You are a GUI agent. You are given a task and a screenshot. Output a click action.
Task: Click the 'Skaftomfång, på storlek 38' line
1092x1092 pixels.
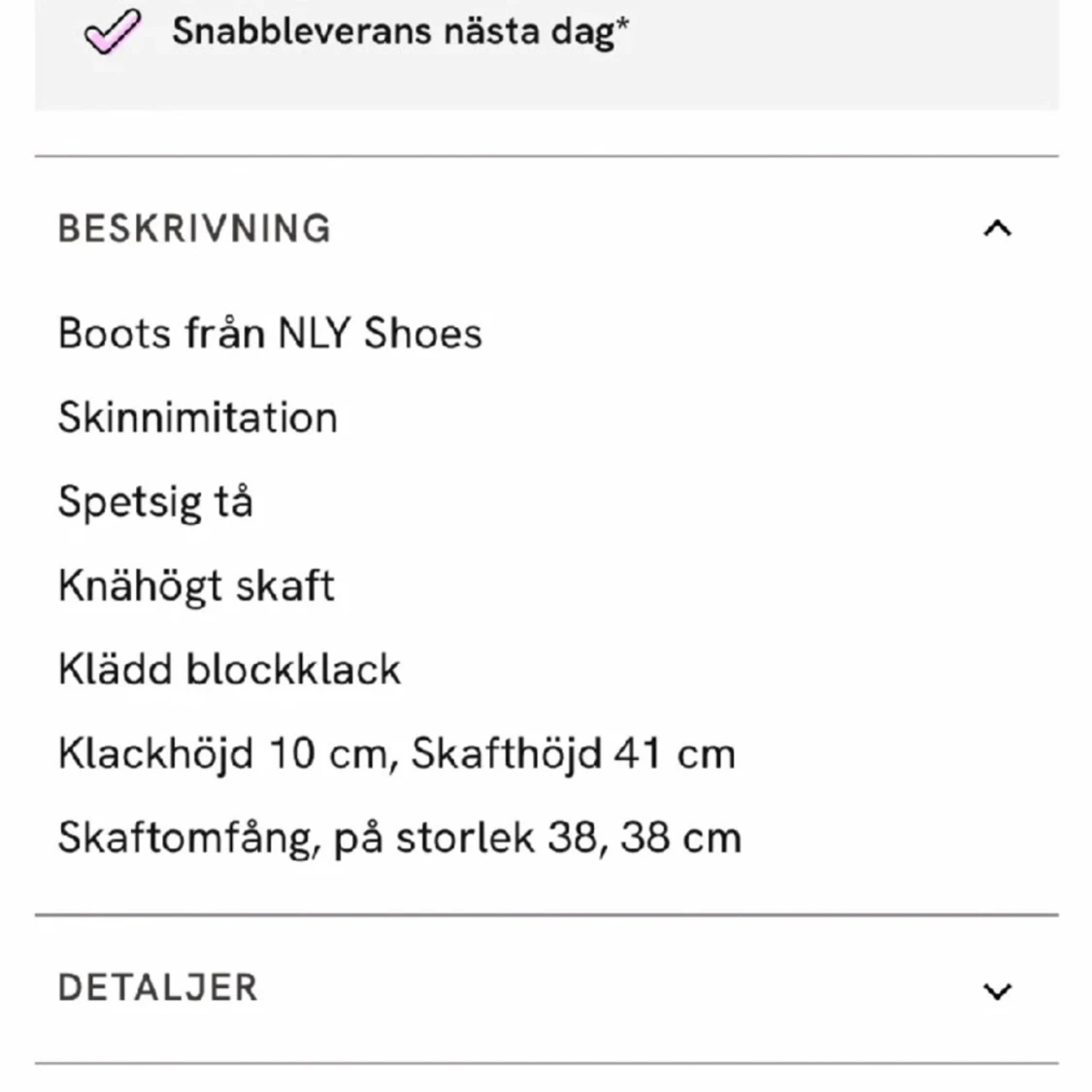coord(400,836)
